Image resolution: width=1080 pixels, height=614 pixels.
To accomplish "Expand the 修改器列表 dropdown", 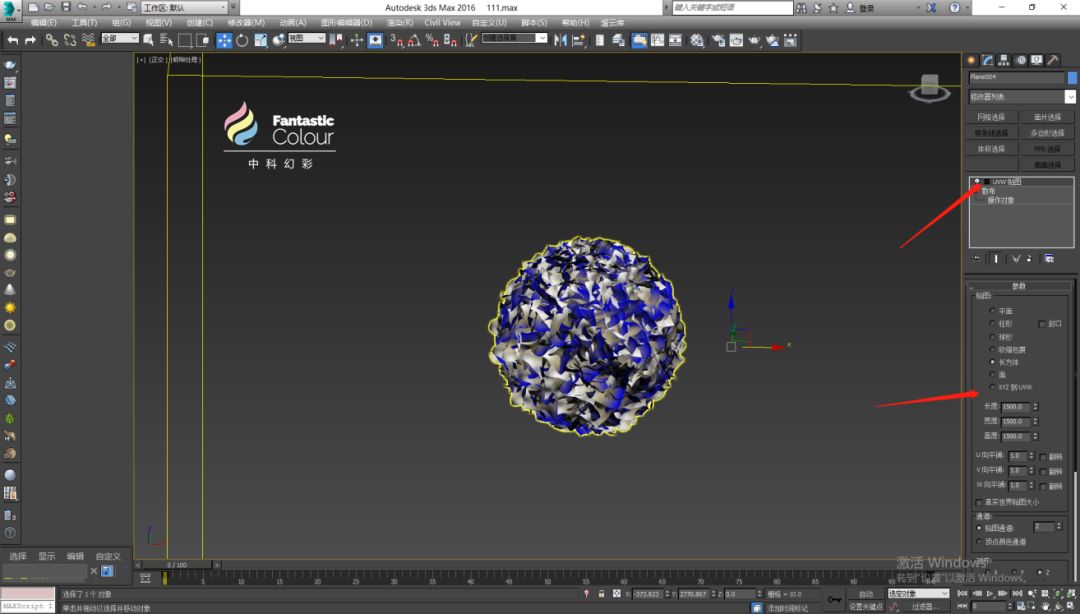I will click(1070, 97).
